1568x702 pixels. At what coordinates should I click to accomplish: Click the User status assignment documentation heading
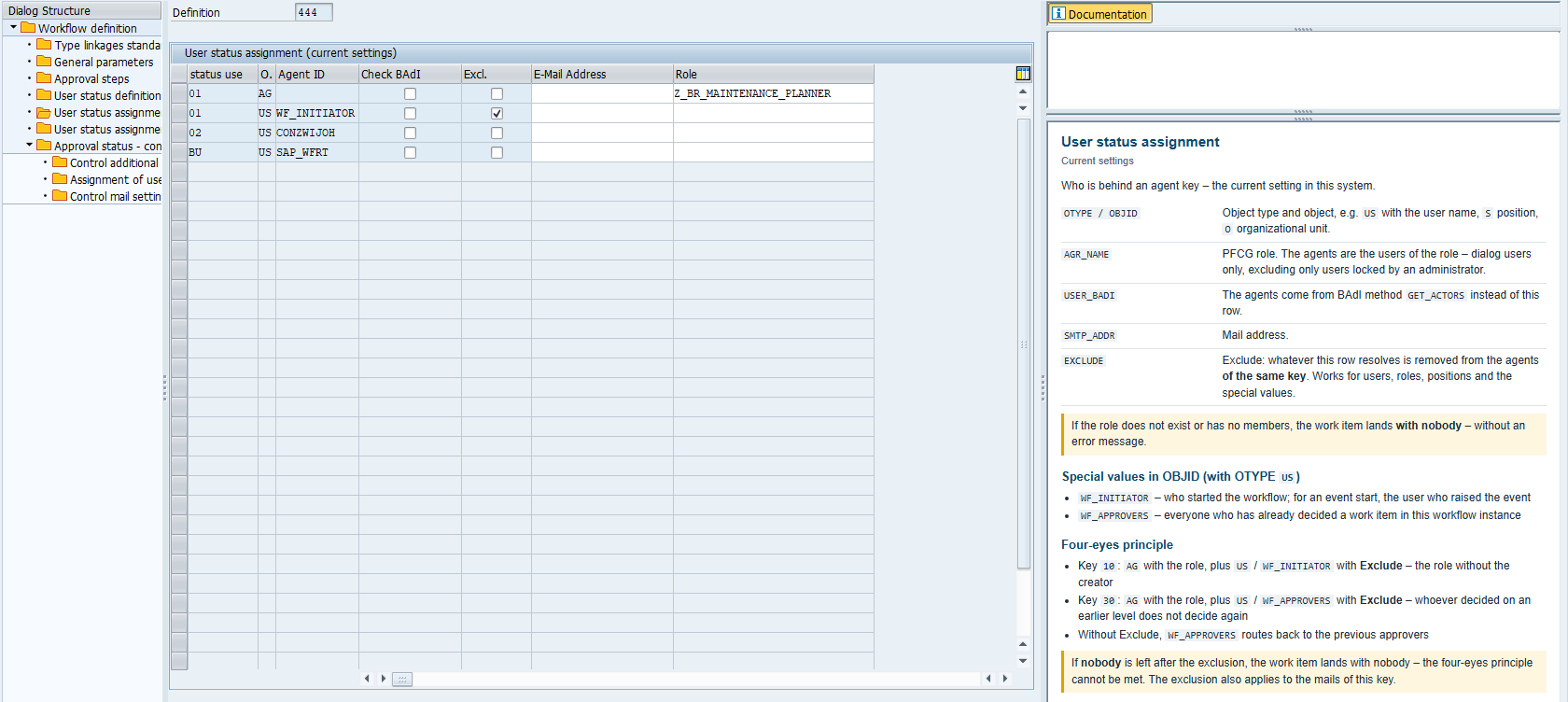coord(1140,142)
